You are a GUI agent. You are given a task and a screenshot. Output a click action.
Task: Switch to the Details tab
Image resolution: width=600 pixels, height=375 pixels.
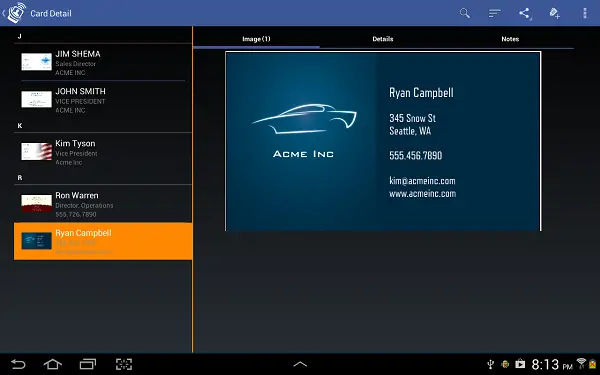tap(383, 39)
